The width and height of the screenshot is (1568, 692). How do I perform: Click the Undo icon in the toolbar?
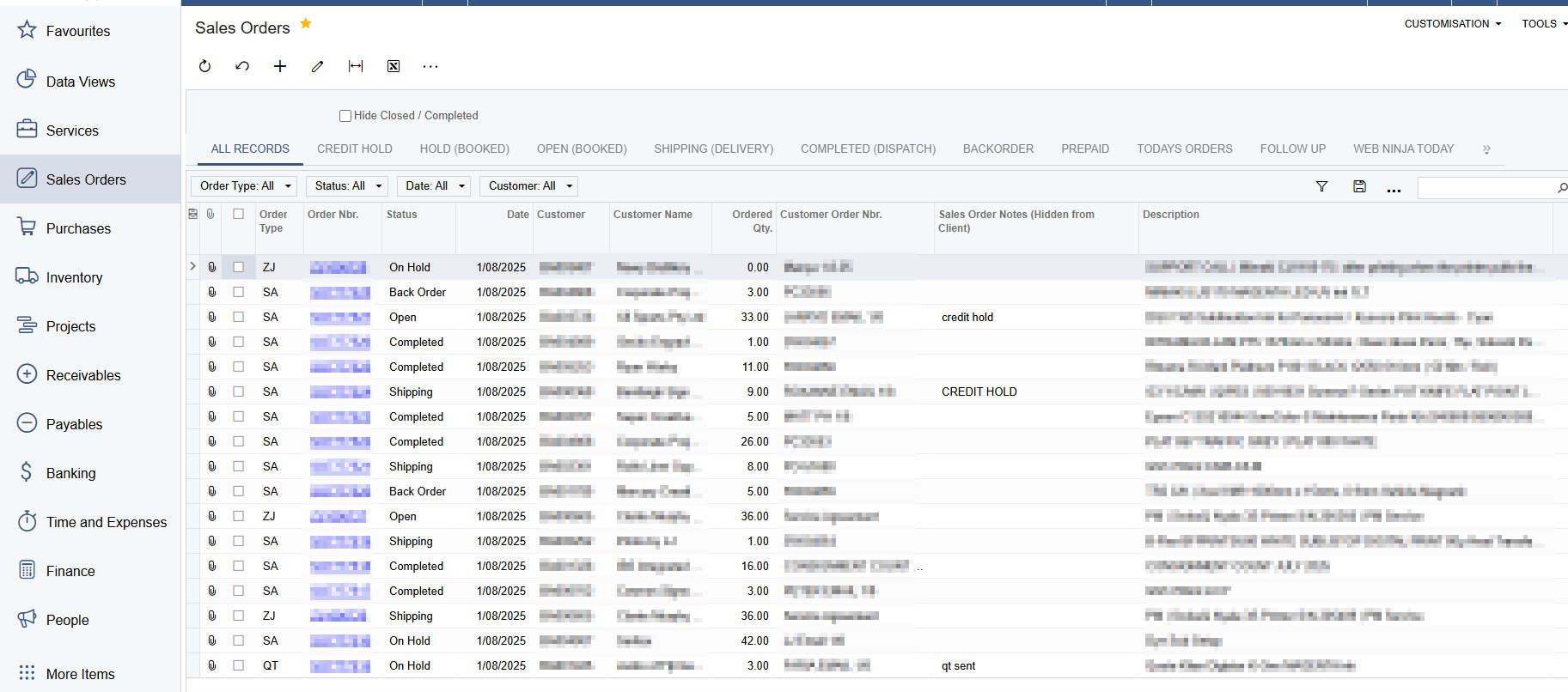pos(242,66)
